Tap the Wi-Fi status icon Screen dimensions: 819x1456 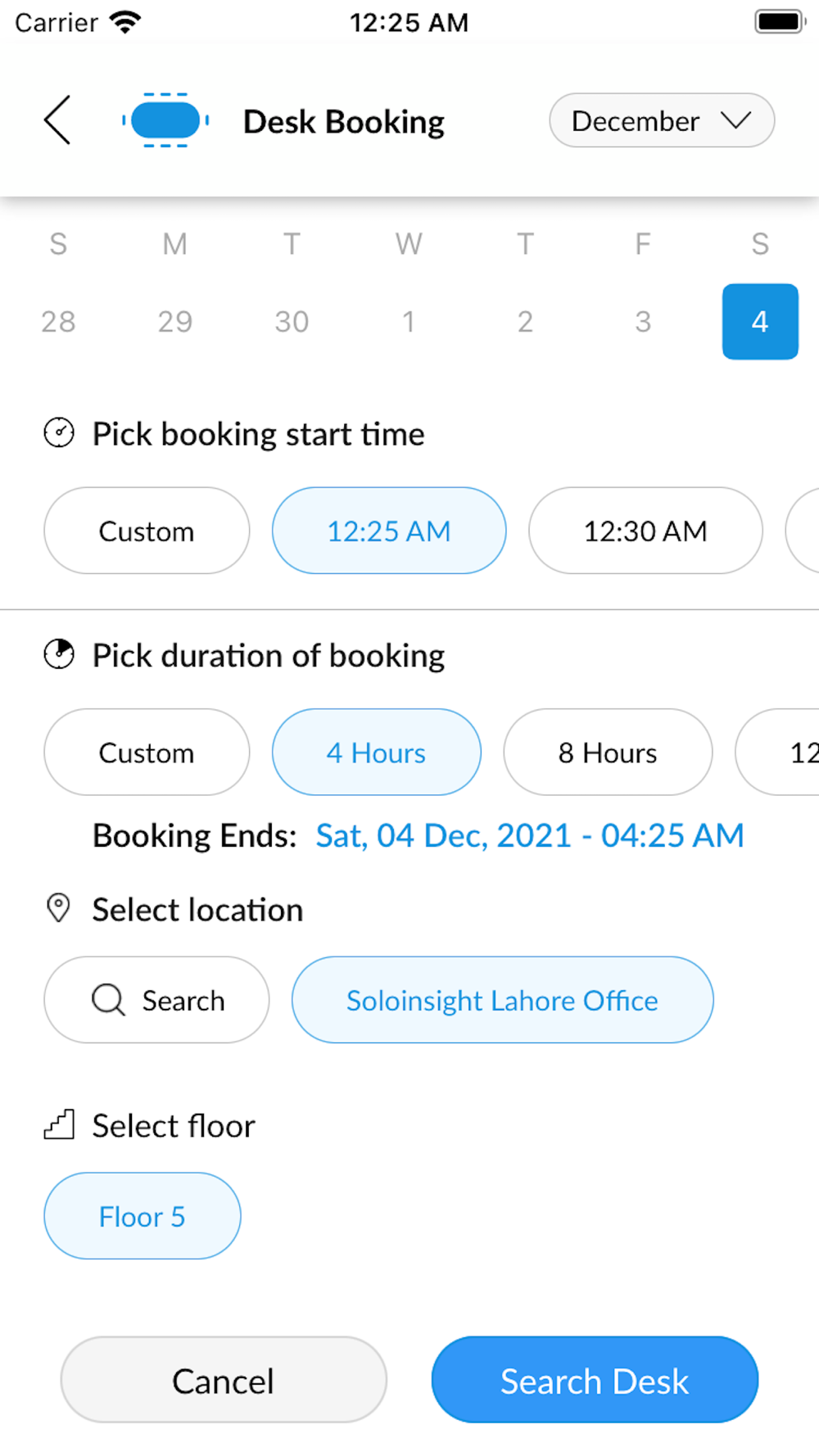125,22
